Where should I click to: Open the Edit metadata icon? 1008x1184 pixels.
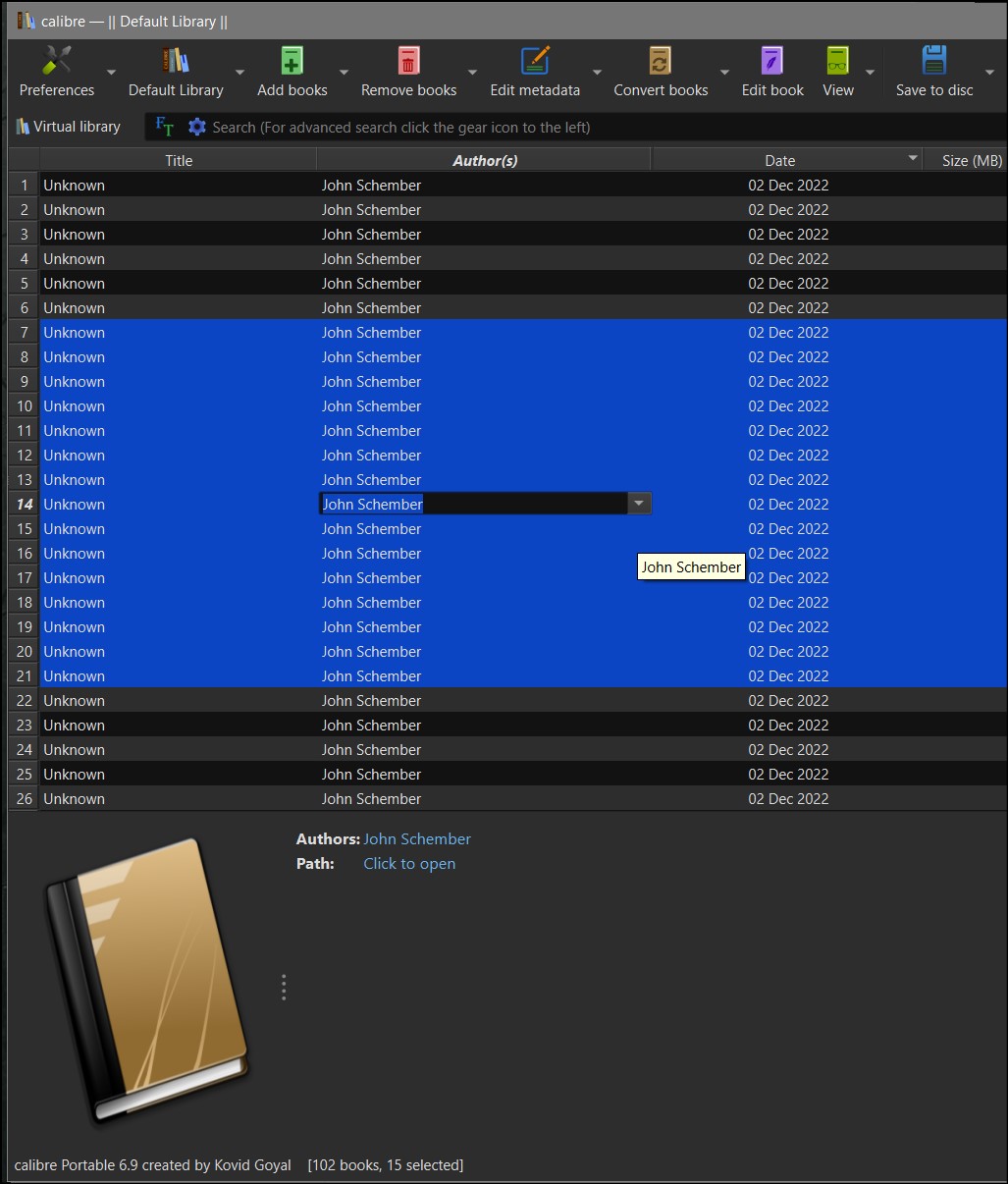coord(535,61)
